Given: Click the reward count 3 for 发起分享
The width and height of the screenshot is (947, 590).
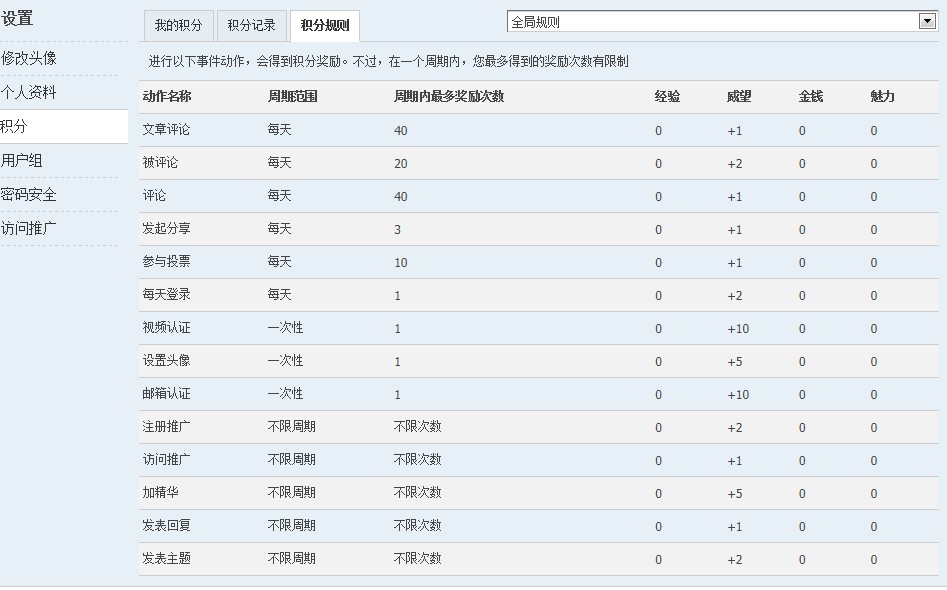Looking at the screenshot, I should pyautogui.click(x=397, y=229).
